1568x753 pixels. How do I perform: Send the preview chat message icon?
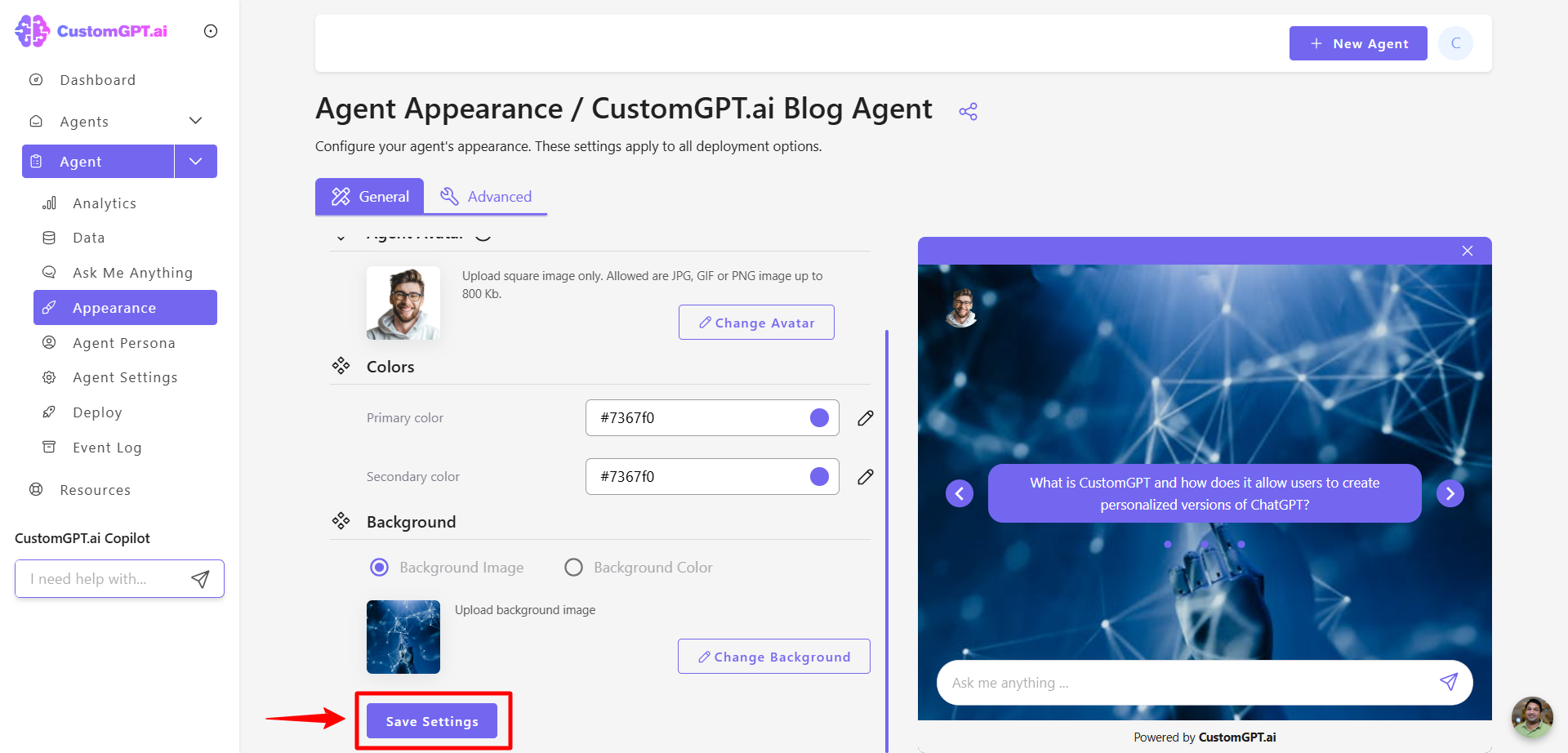[1449, 682]
